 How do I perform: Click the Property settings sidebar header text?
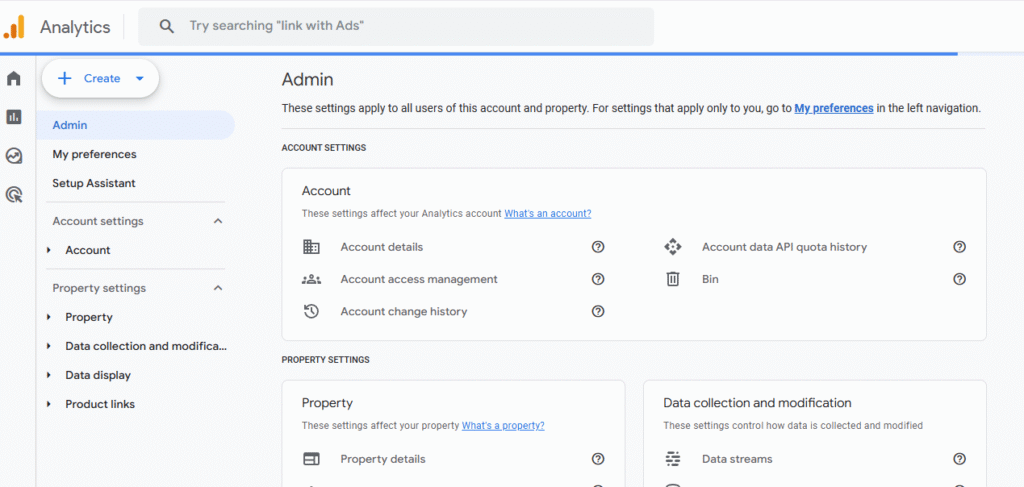click(99, 288)
